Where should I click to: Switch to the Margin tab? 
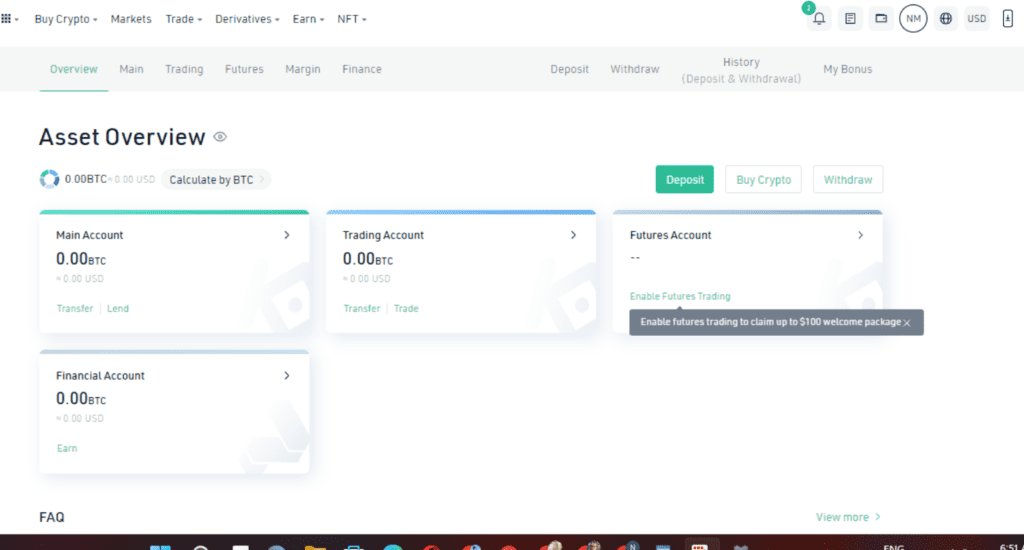pos(302,69)
